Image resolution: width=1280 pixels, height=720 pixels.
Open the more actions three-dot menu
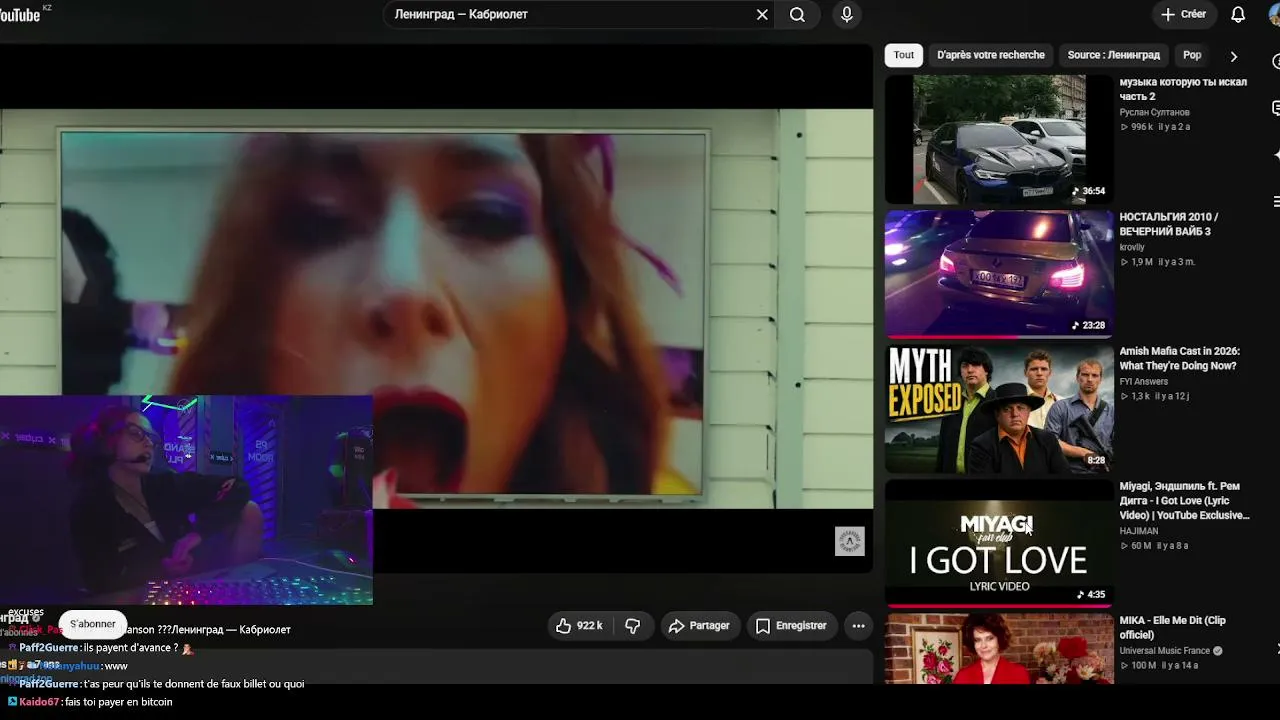858,626
